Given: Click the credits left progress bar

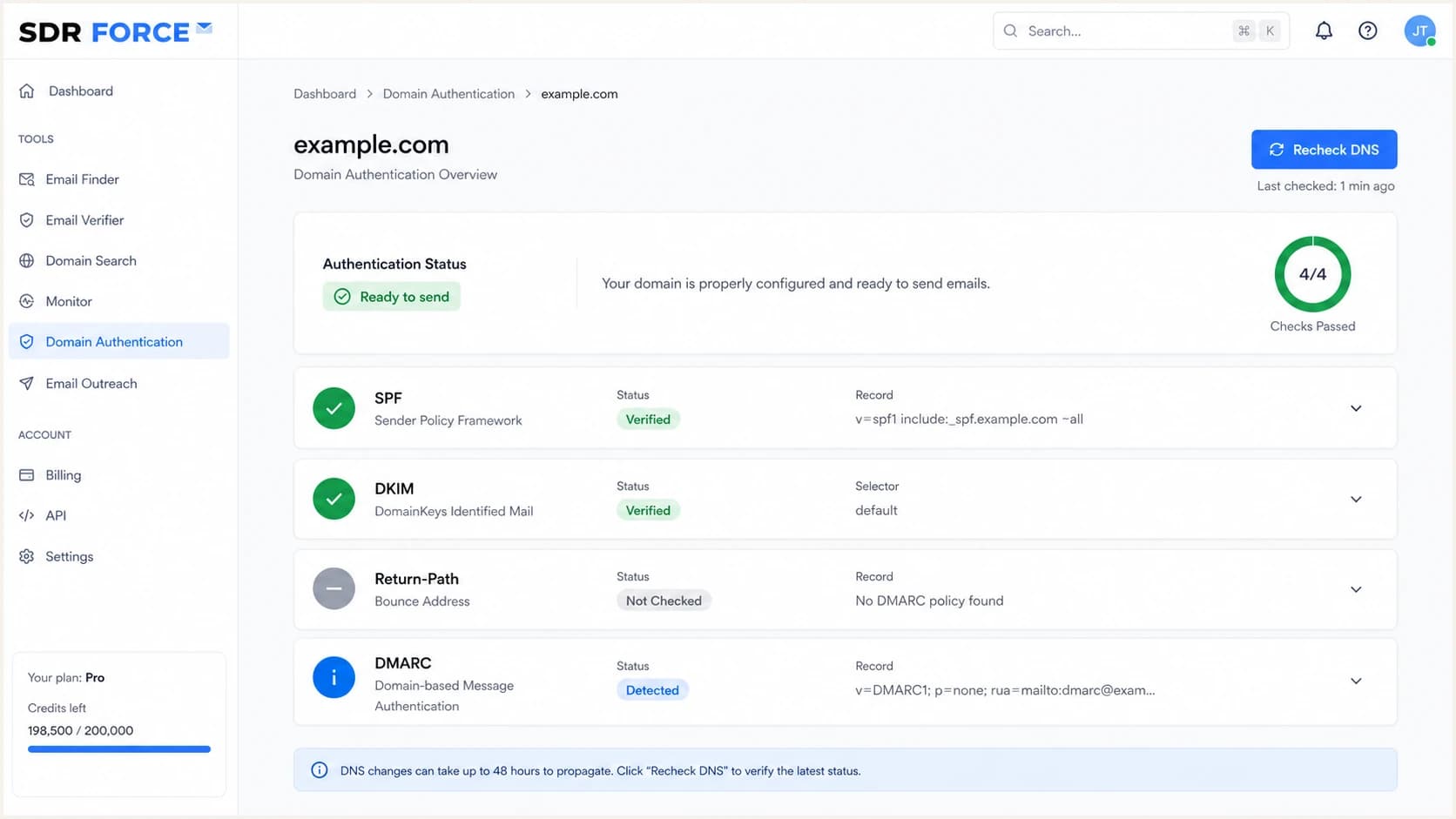Looking at the screenshot, I should point(119,749).
